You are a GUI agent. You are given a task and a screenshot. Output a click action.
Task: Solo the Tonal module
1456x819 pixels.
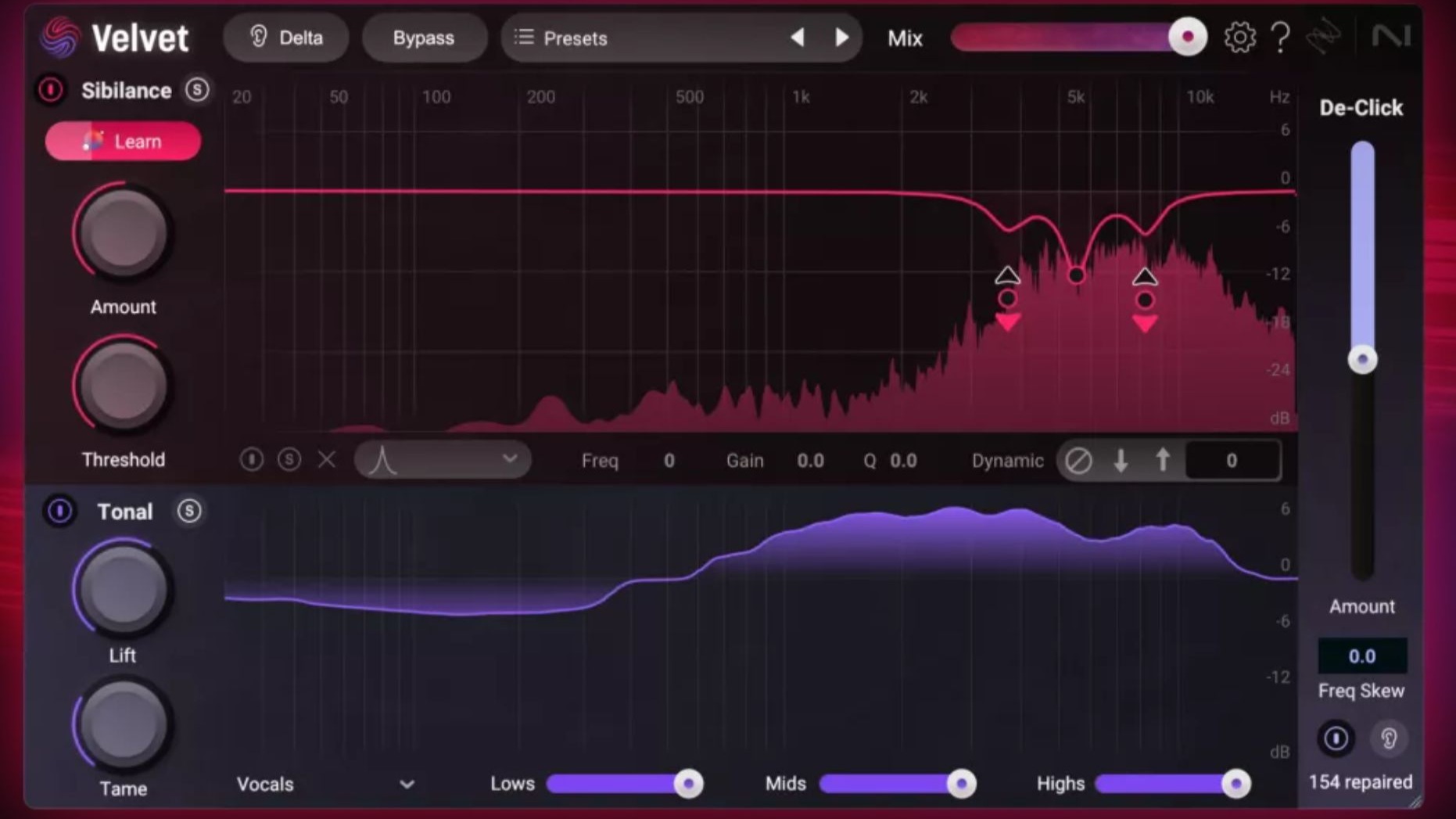coord(188,511)
